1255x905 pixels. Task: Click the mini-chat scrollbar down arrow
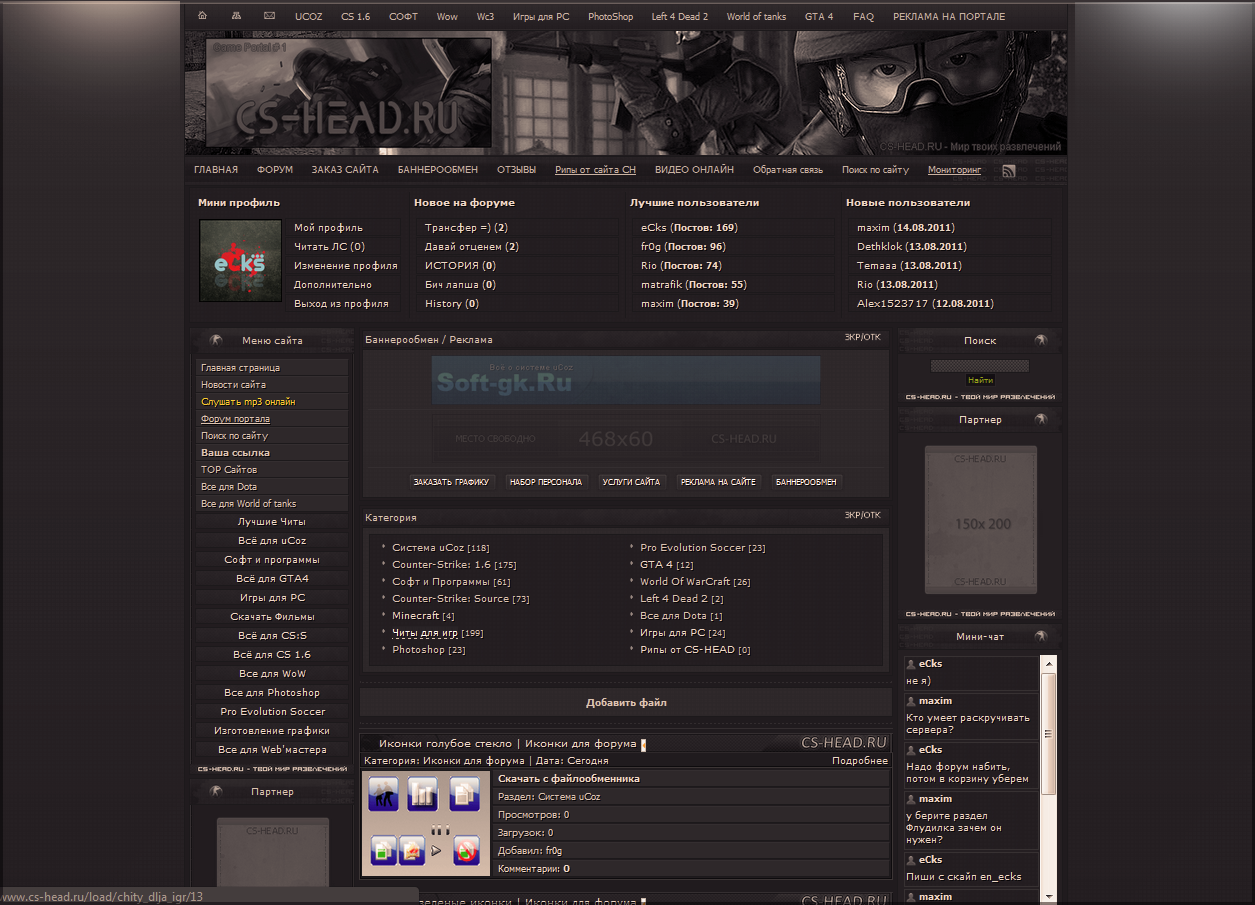point(1048,896)
